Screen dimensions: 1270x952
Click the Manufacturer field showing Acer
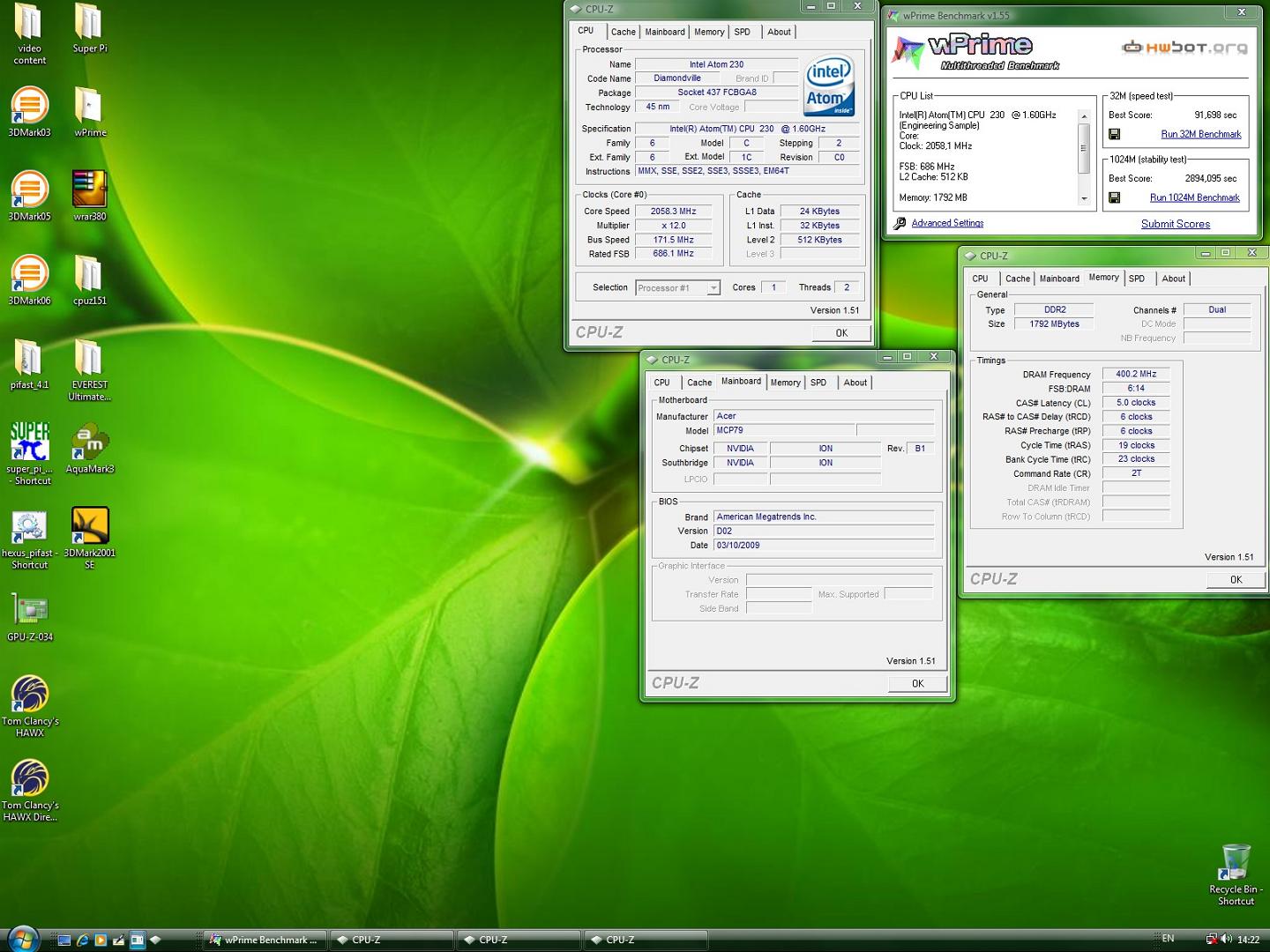click(x=824, y=416)
